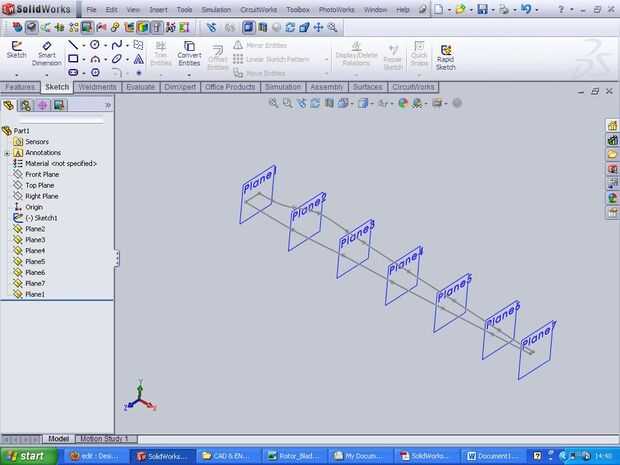Switch to the Weldments tab
The image size is (620, 465).
click(97, 87)
